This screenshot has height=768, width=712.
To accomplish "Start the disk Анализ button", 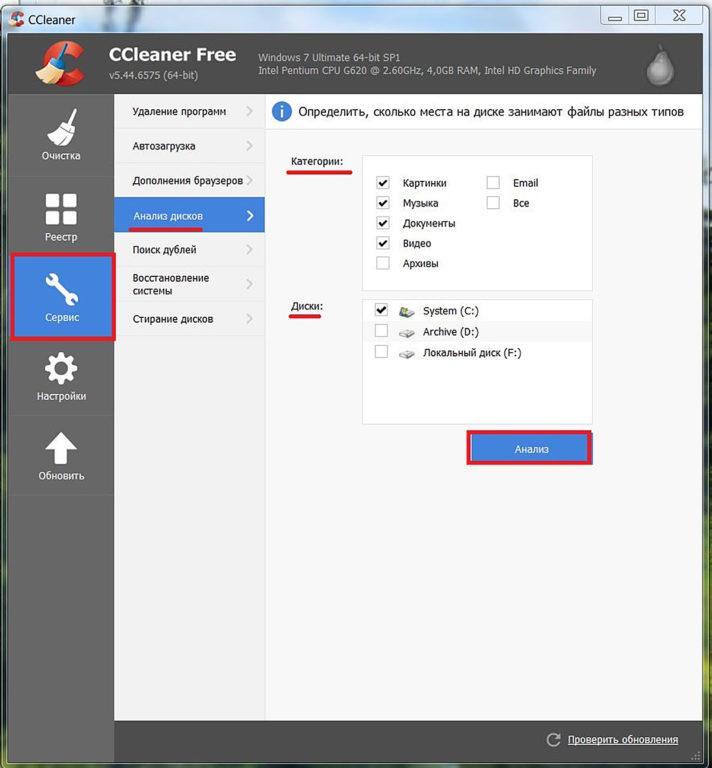I will (530, 449).
